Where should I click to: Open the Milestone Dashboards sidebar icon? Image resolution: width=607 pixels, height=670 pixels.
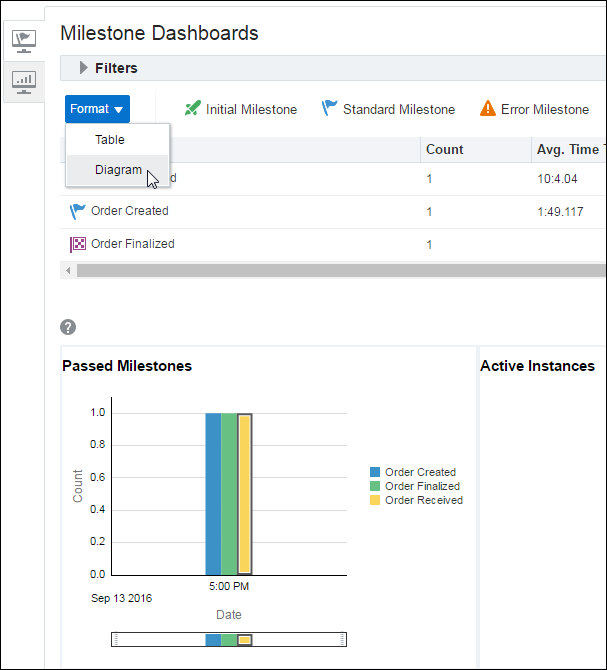[23, 41]
